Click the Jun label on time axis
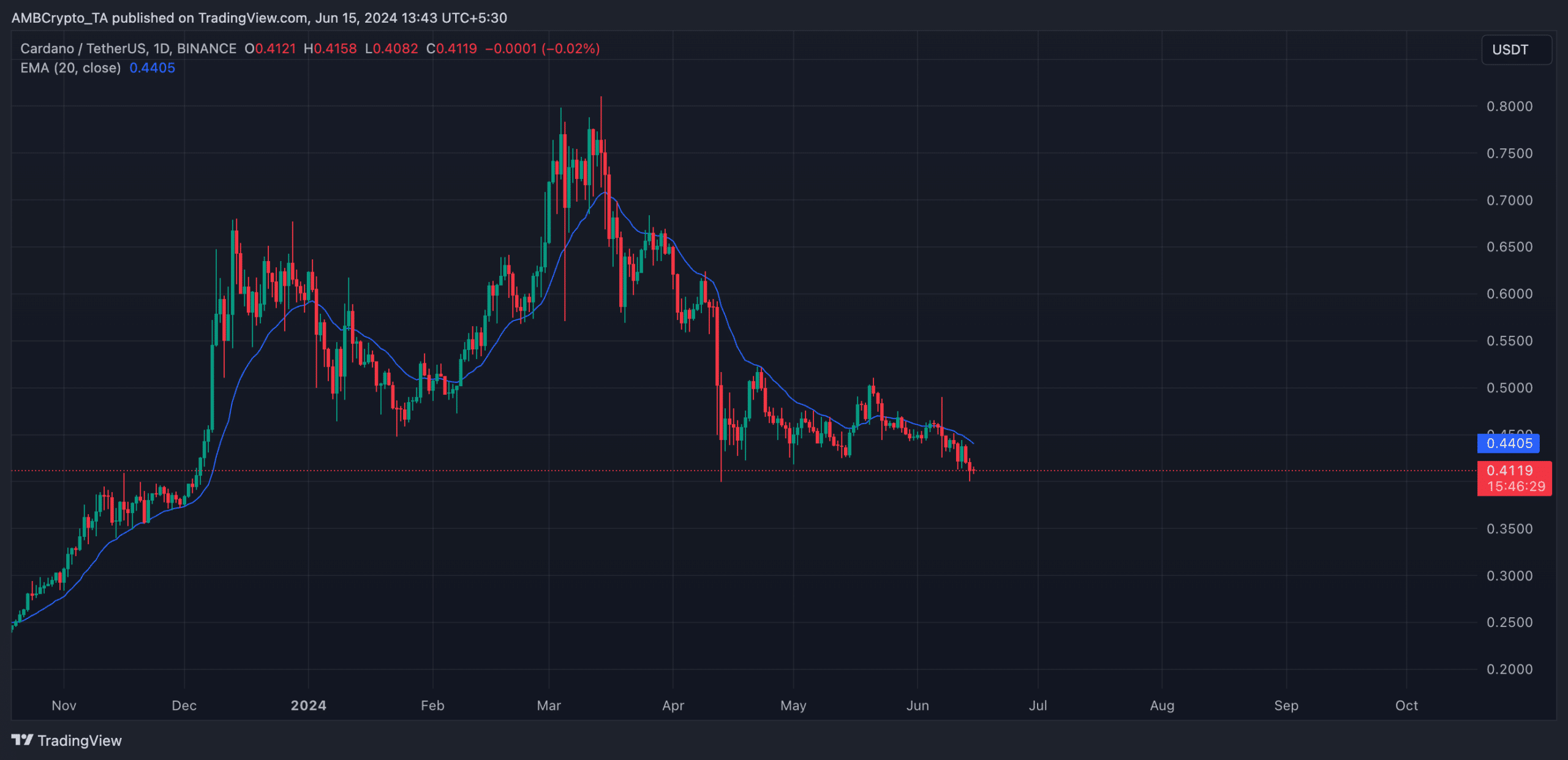Viewport: 1568px width, 760px height. pos(918,705)
